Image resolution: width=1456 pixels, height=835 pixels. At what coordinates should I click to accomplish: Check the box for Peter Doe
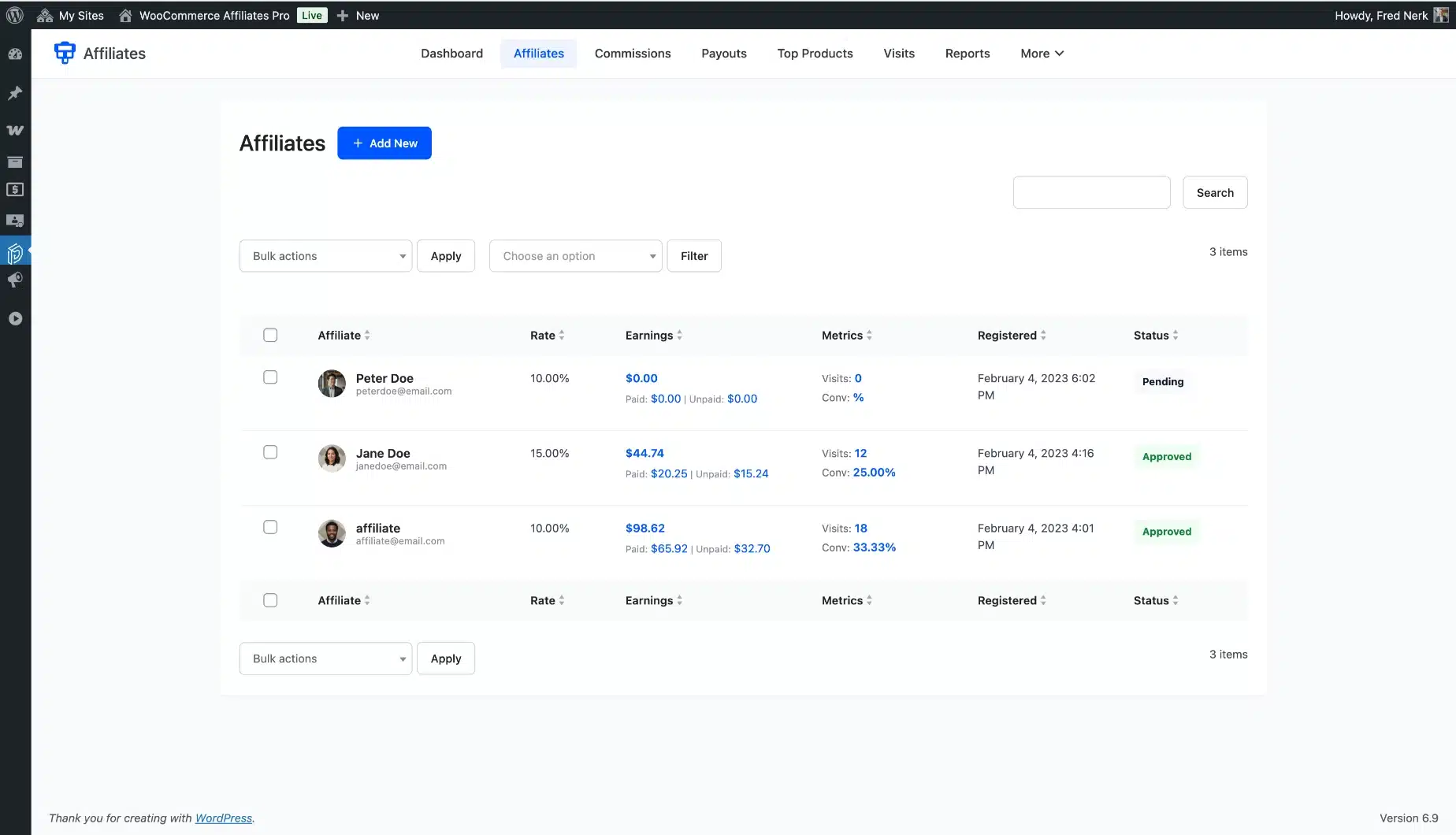pyautogui.click(x=270, y=377)
